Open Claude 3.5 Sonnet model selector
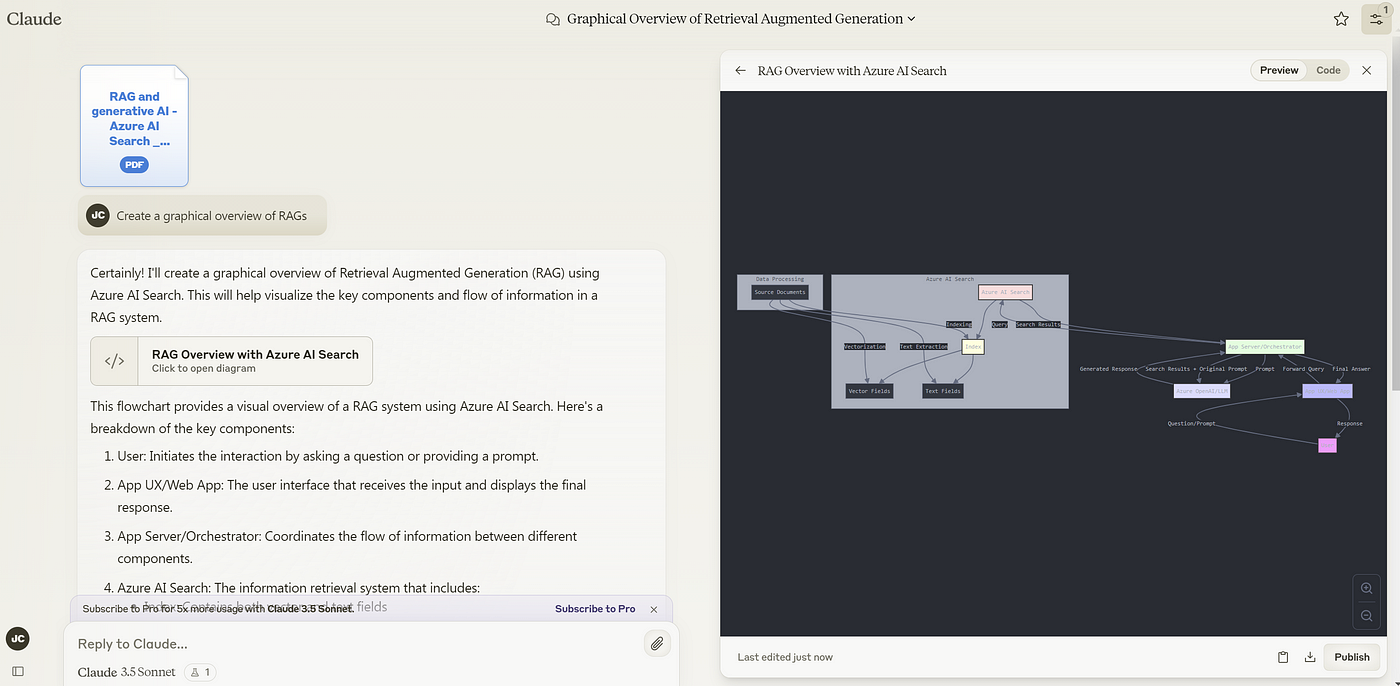The width and height of the screenshot is (1400, 686). (x=126, y=672)
